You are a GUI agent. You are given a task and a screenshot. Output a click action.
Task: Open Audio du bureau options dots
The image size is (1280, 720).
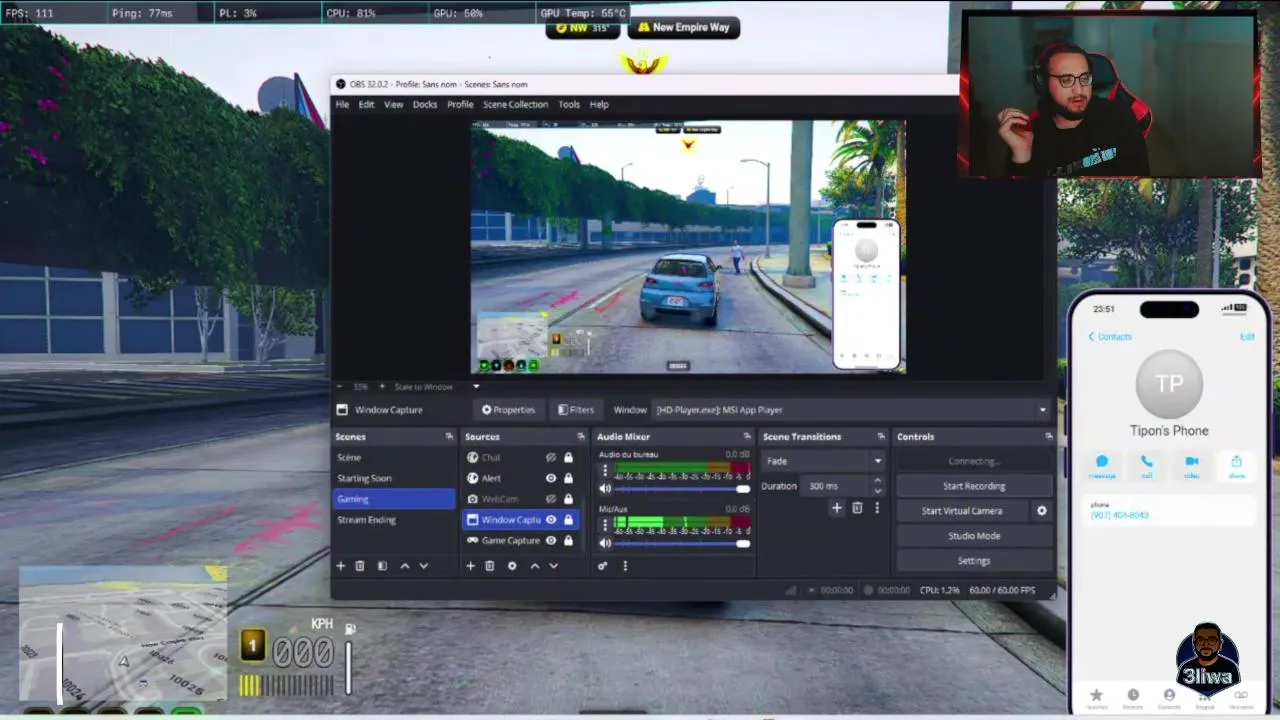pos(604,469)
